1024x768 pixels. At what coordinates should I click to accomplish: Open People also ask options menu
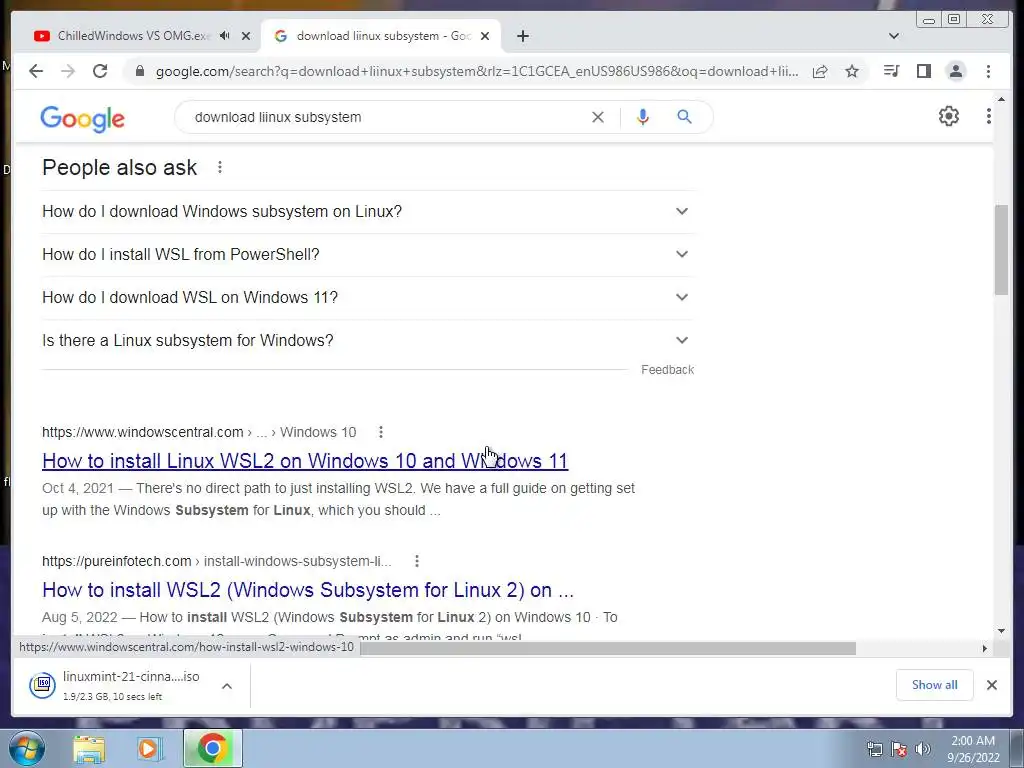click(220, 168)
